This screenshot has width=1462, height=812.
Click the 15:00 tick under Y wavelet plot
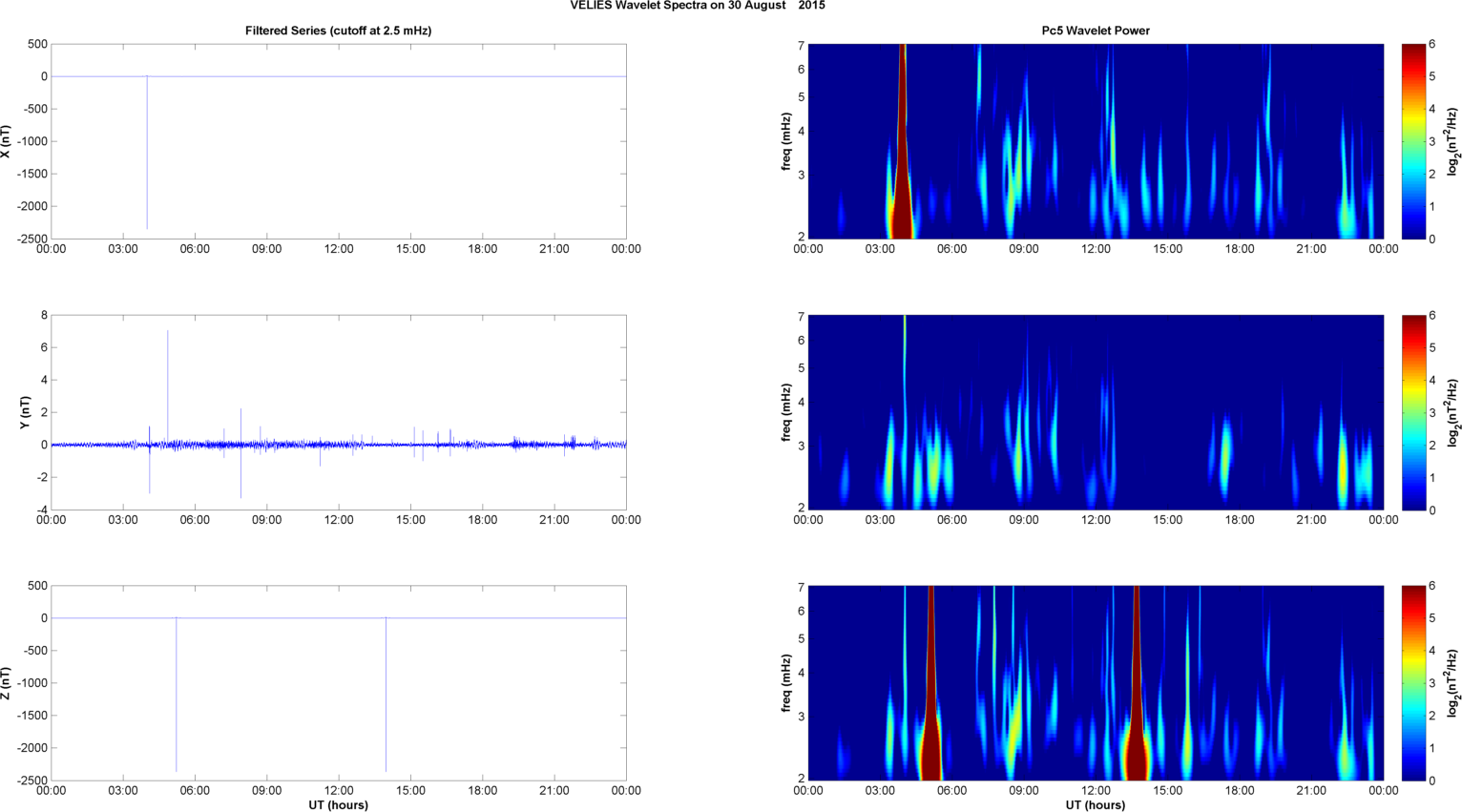[x=1167, y=520]
